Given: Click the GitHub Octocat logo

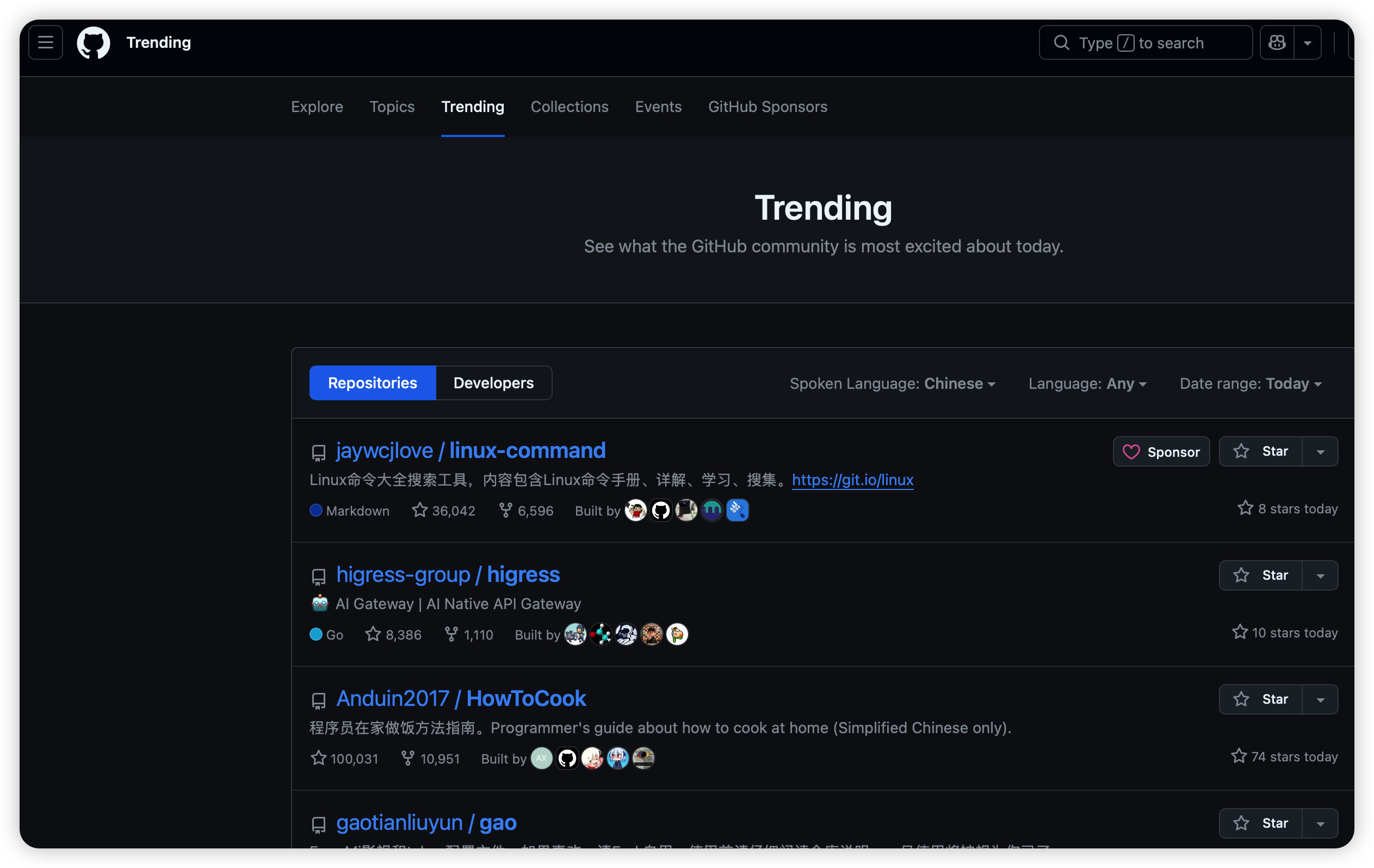Looking at the screenshot, I should pyautogui.click(x=94, y=42).
